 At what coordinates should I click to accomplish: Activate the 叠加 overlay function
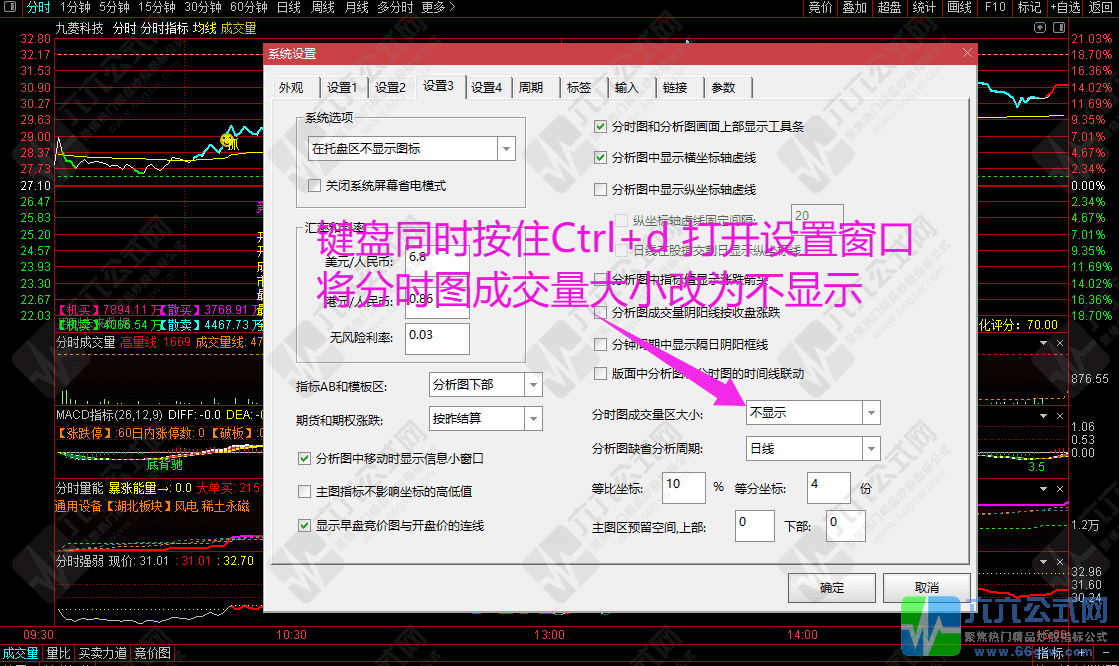(x=853, y=8)
